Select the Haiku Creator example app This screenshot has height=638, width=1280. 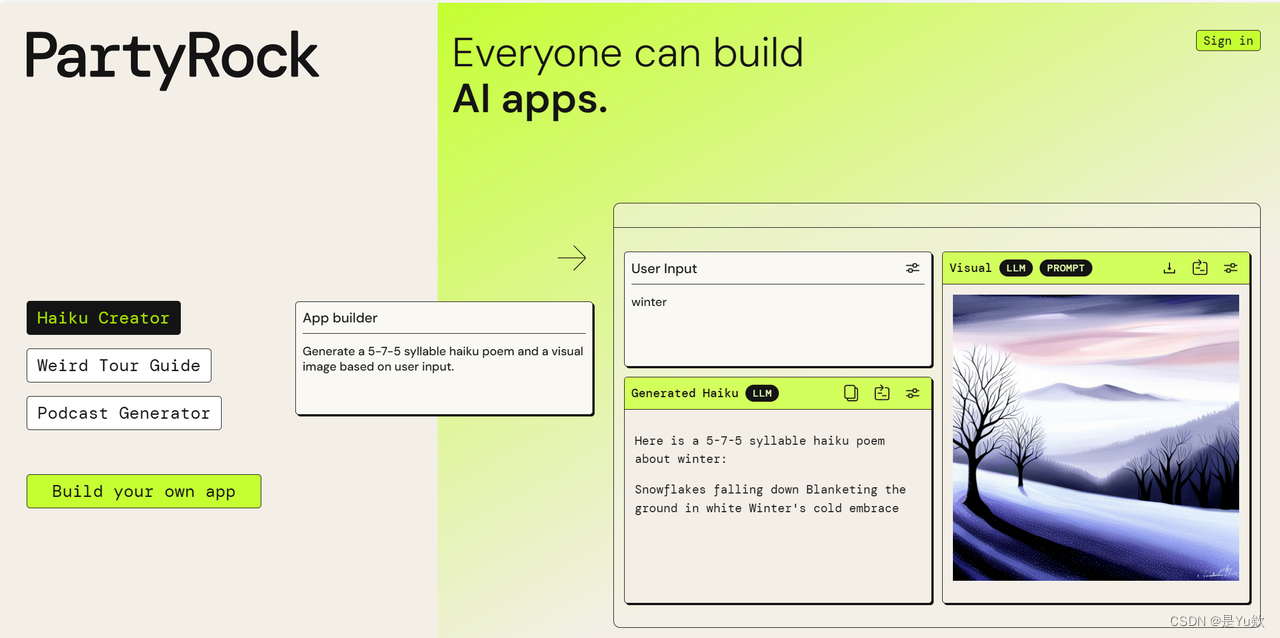(103, 318)
